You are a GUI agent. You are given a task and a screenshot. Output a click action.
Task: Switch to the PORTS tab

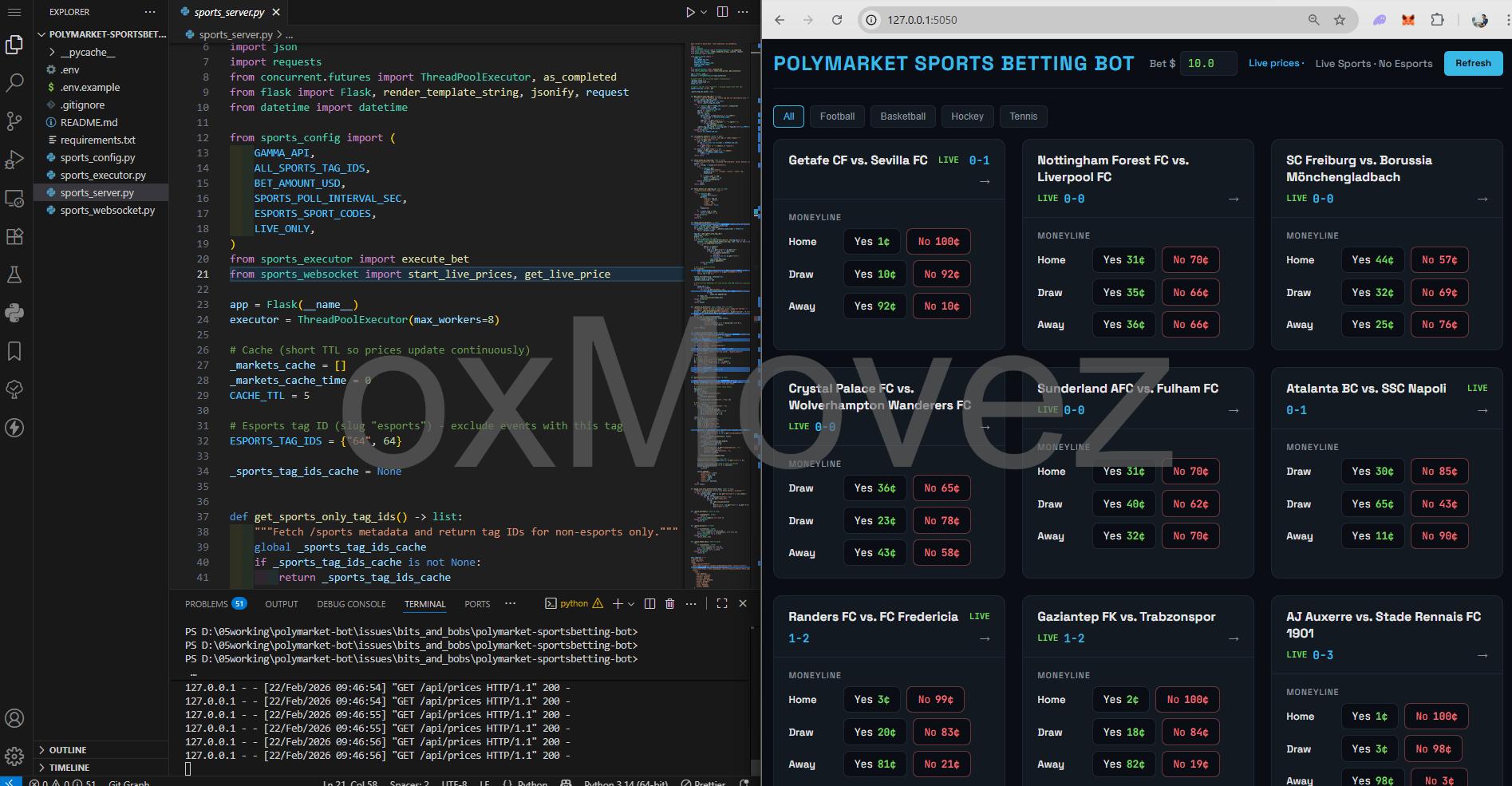(477, 604)
